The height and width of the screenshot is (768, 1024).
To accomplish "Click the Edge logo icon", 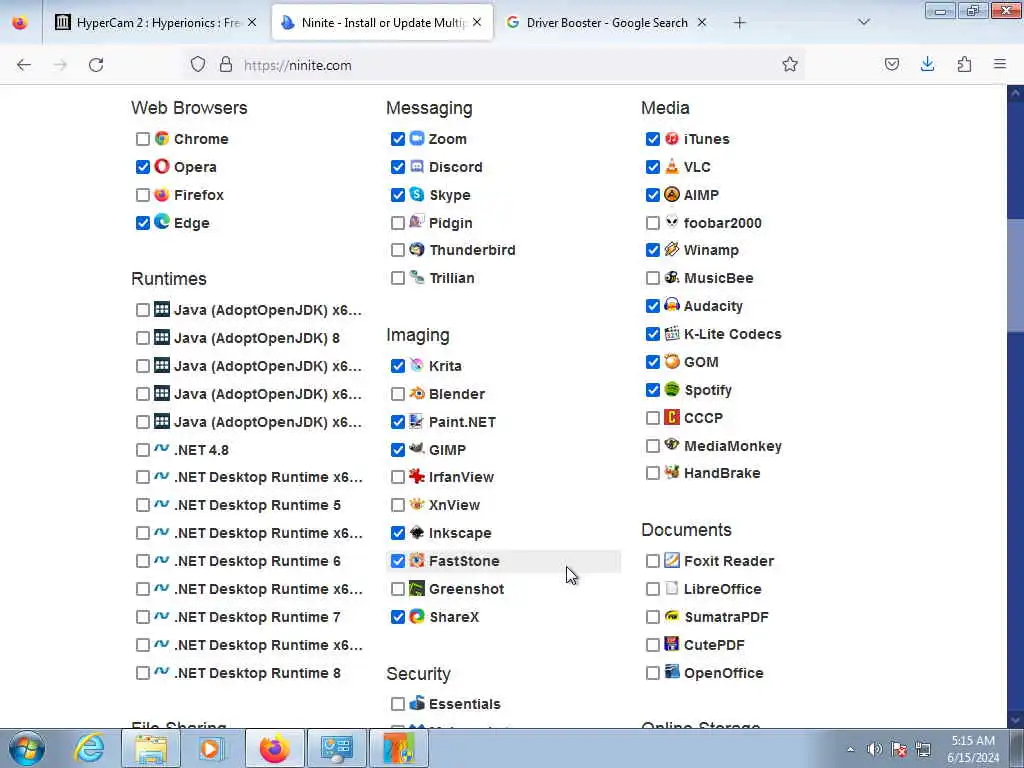I will tap(161, 222).
